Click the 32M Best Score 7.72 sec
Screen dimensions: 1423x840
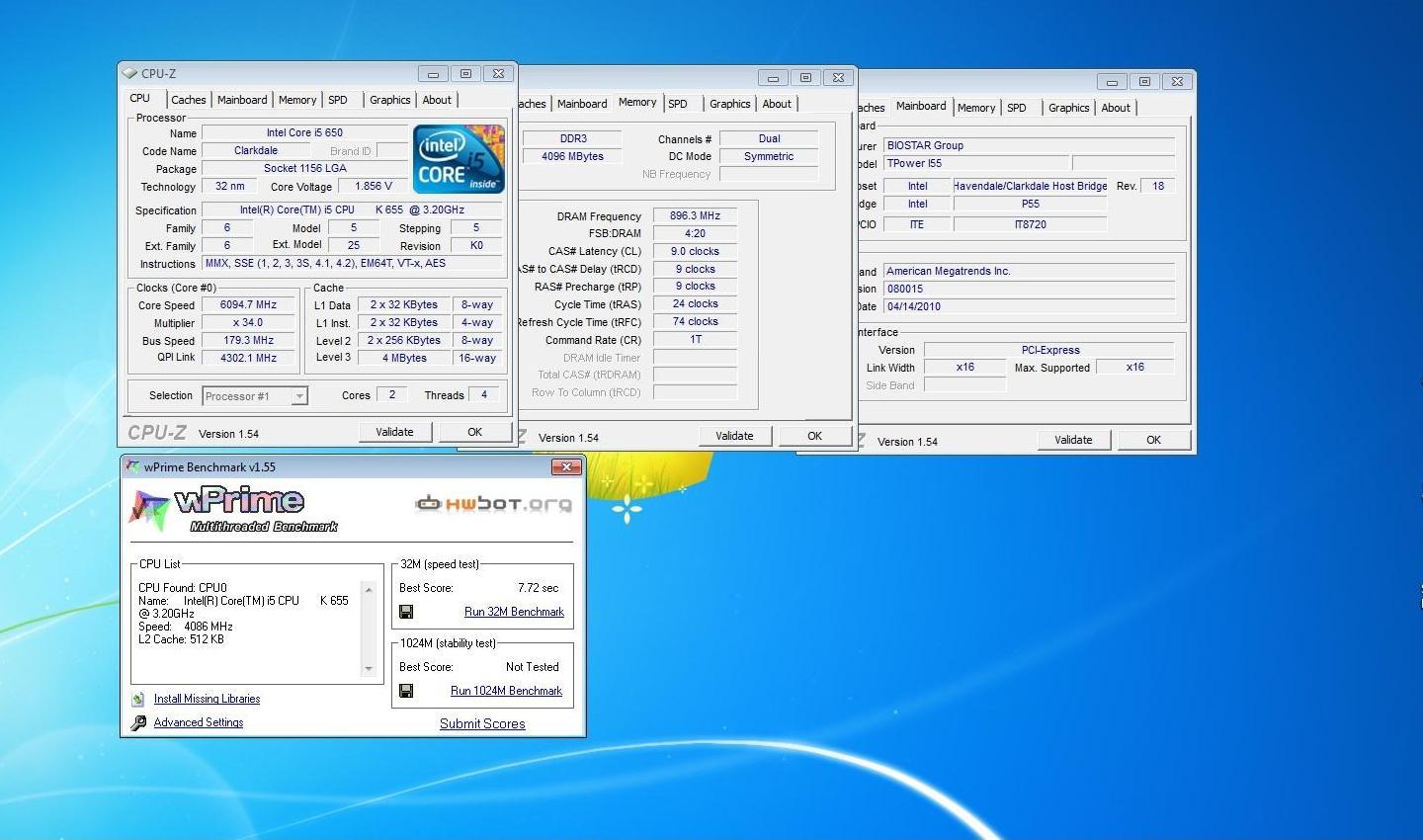[538, 588]
